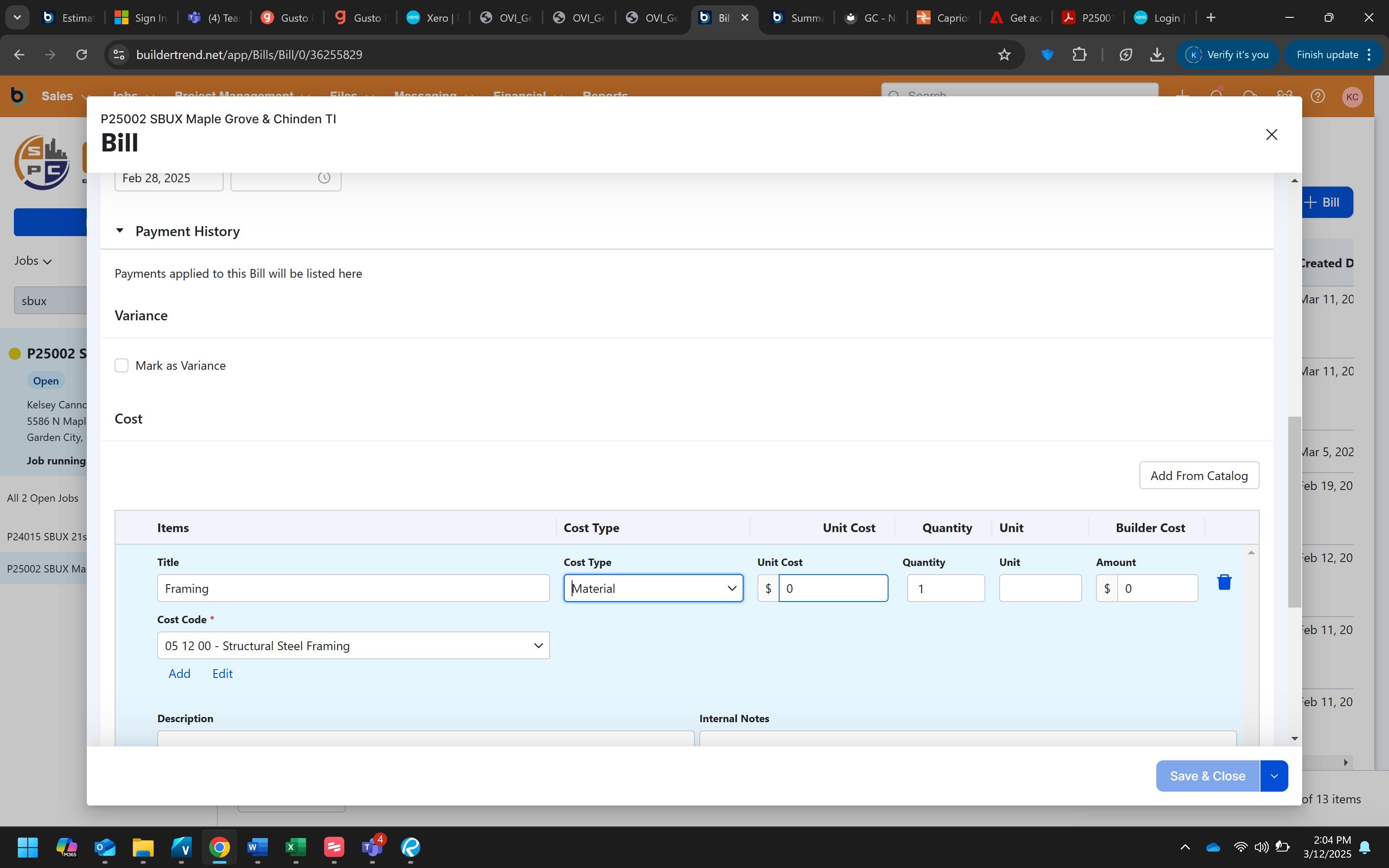Click into the Quantity input field

pos(945,589)
